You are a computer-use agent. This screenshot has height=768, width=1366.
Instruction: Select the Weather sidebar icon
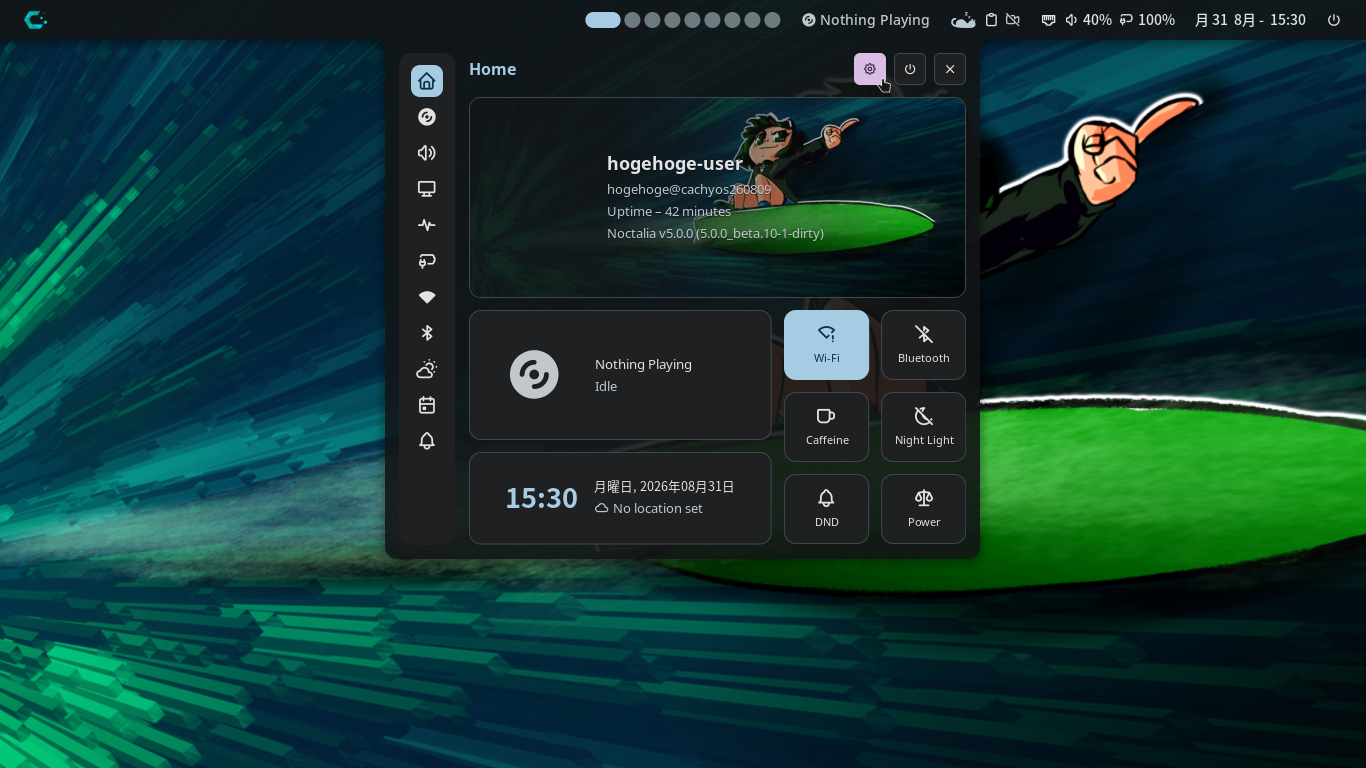(x=427, y=369)
